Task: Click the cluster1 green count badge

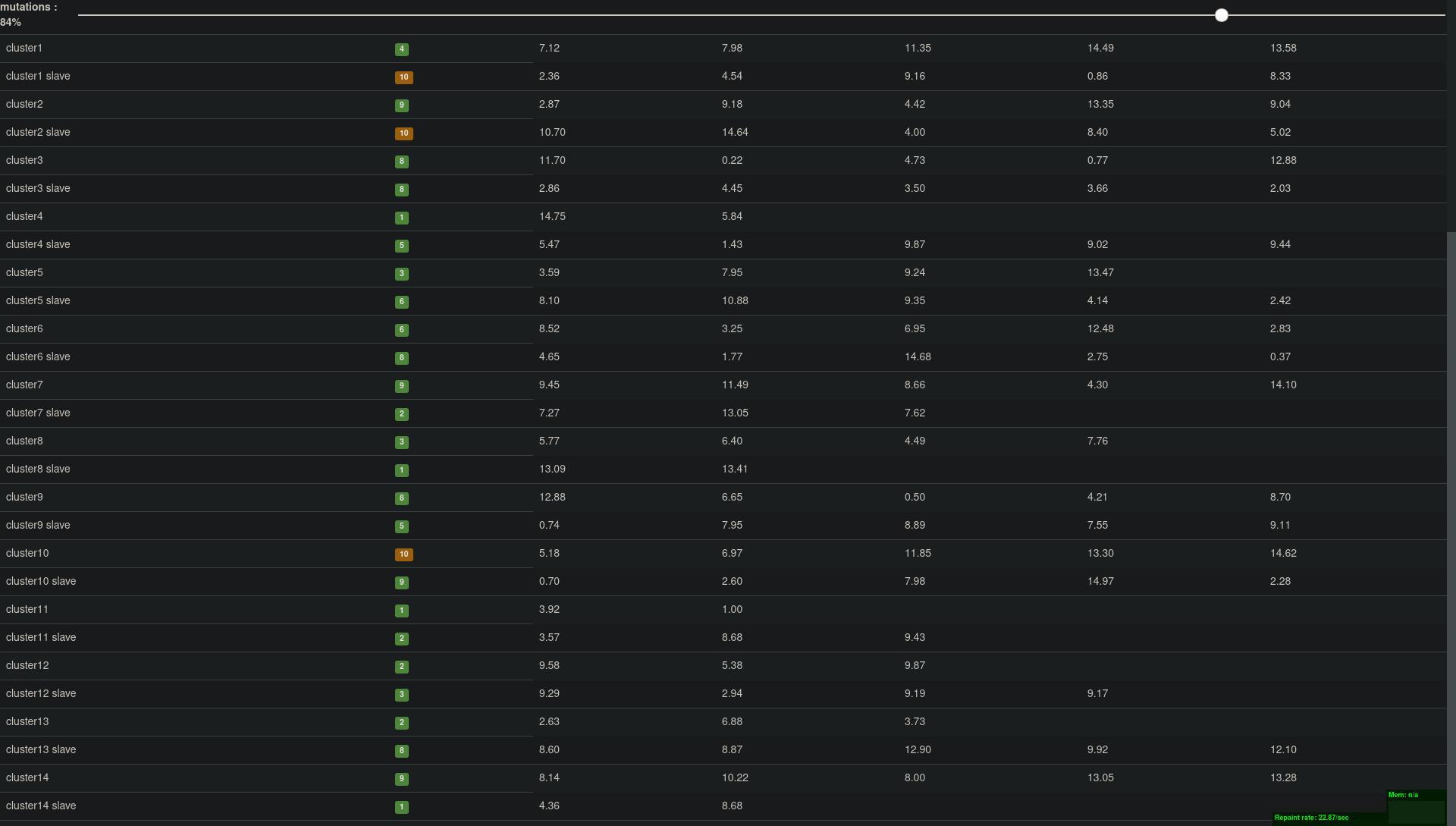Action: [402, 49]
